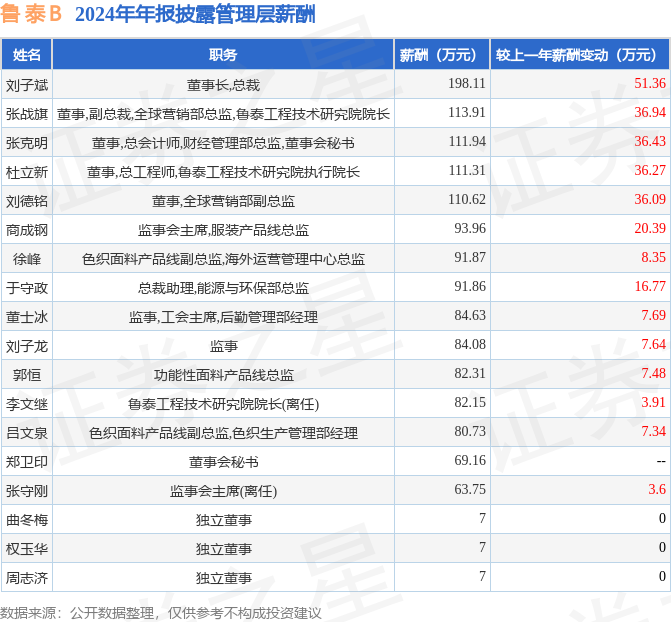
Task: Click the salary value 91.87
Action: [x=470, y=257]
